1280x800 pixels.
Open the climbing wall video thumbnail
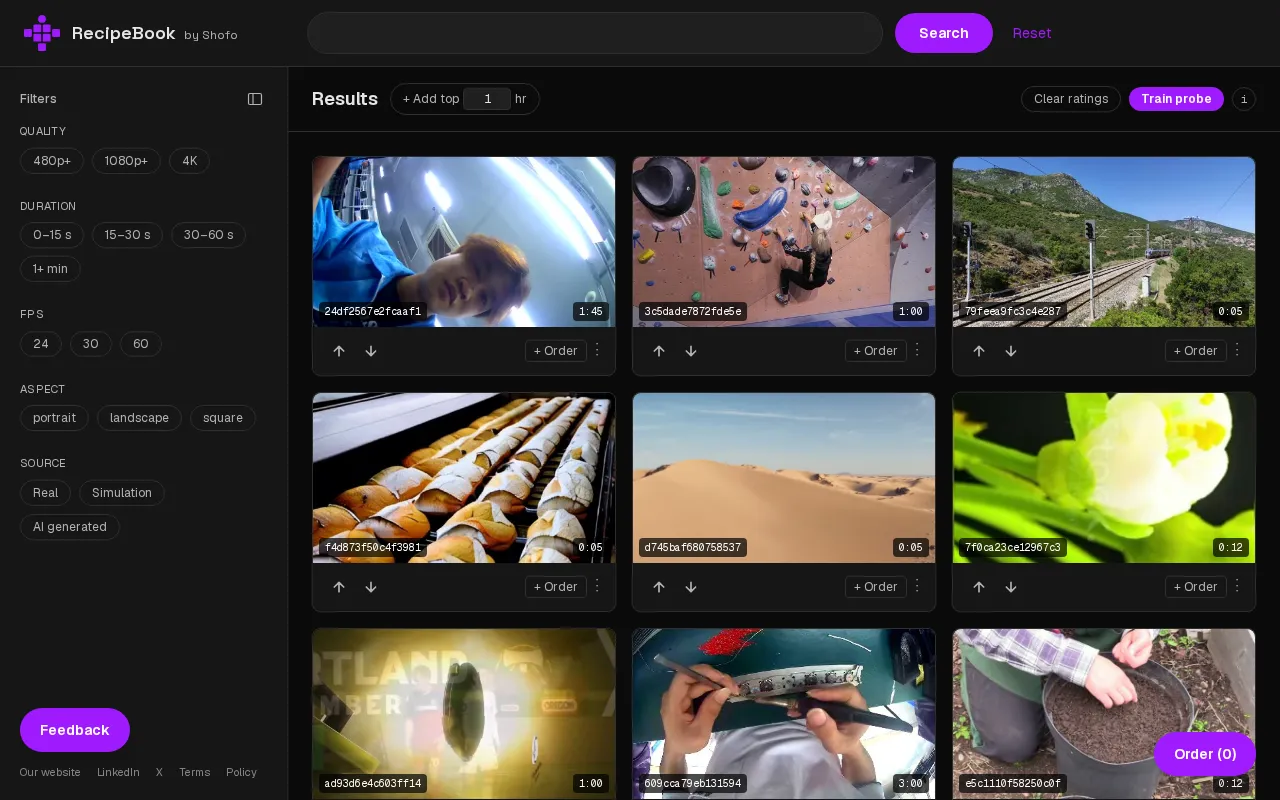tap(784, 242)
